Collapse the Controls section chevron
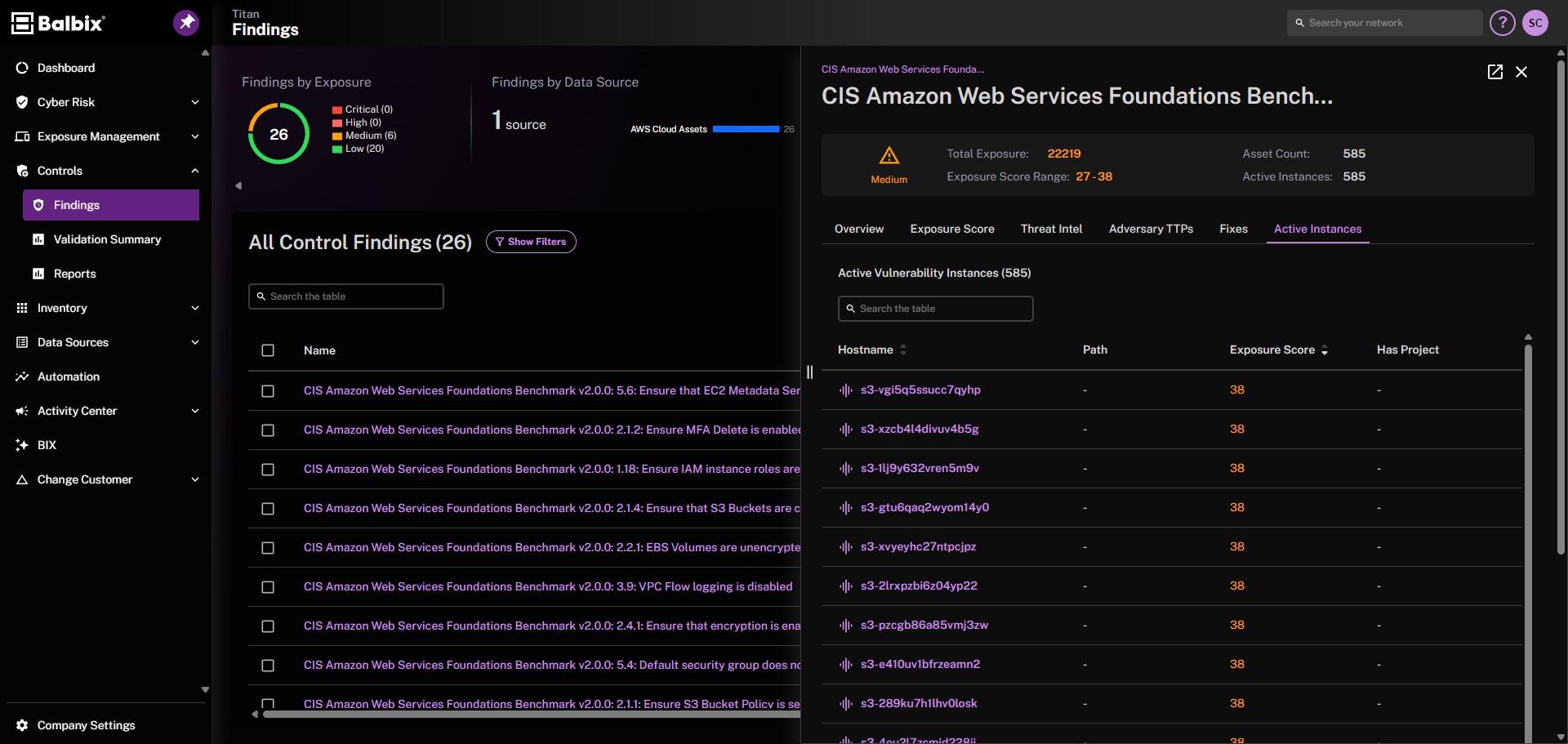 click(x=195, y=171)
